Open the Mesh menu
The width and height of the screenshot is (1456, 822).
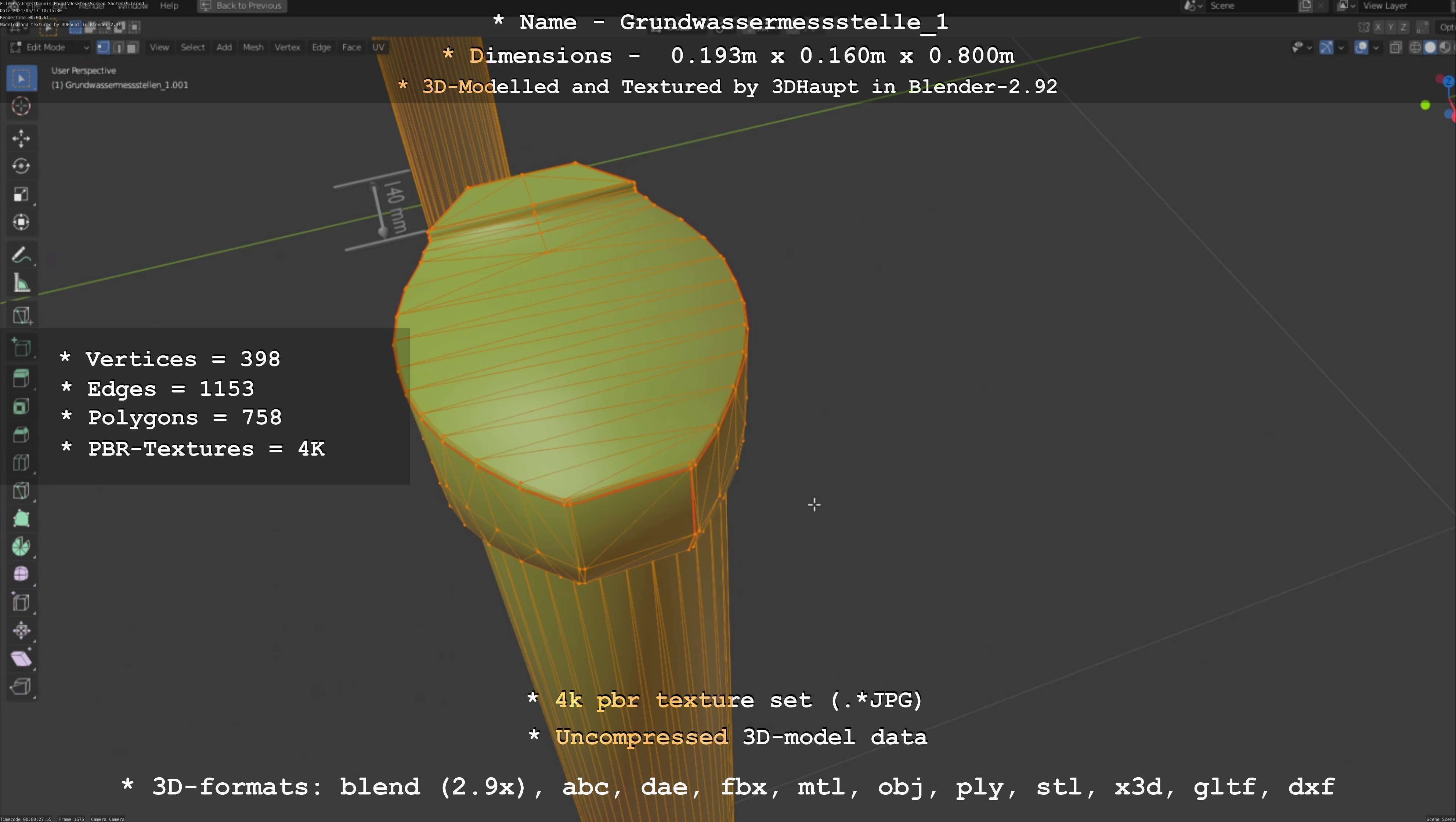(x=253, y=47)
